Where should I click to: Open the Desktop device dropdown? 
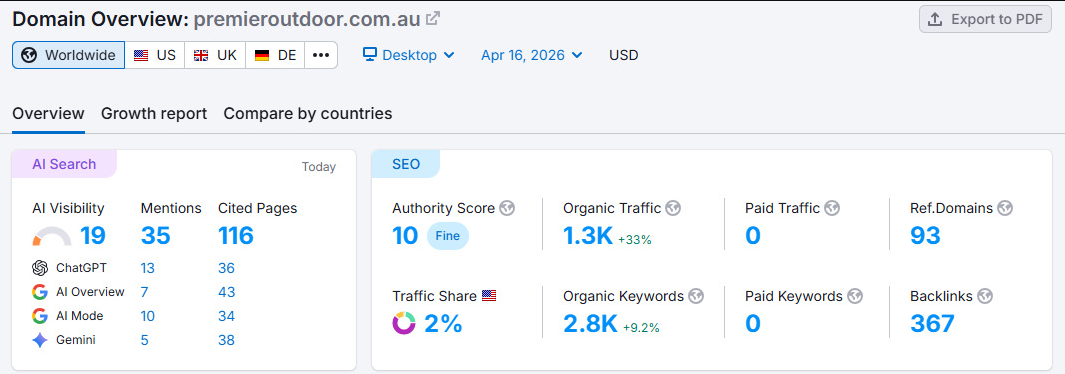408,55
